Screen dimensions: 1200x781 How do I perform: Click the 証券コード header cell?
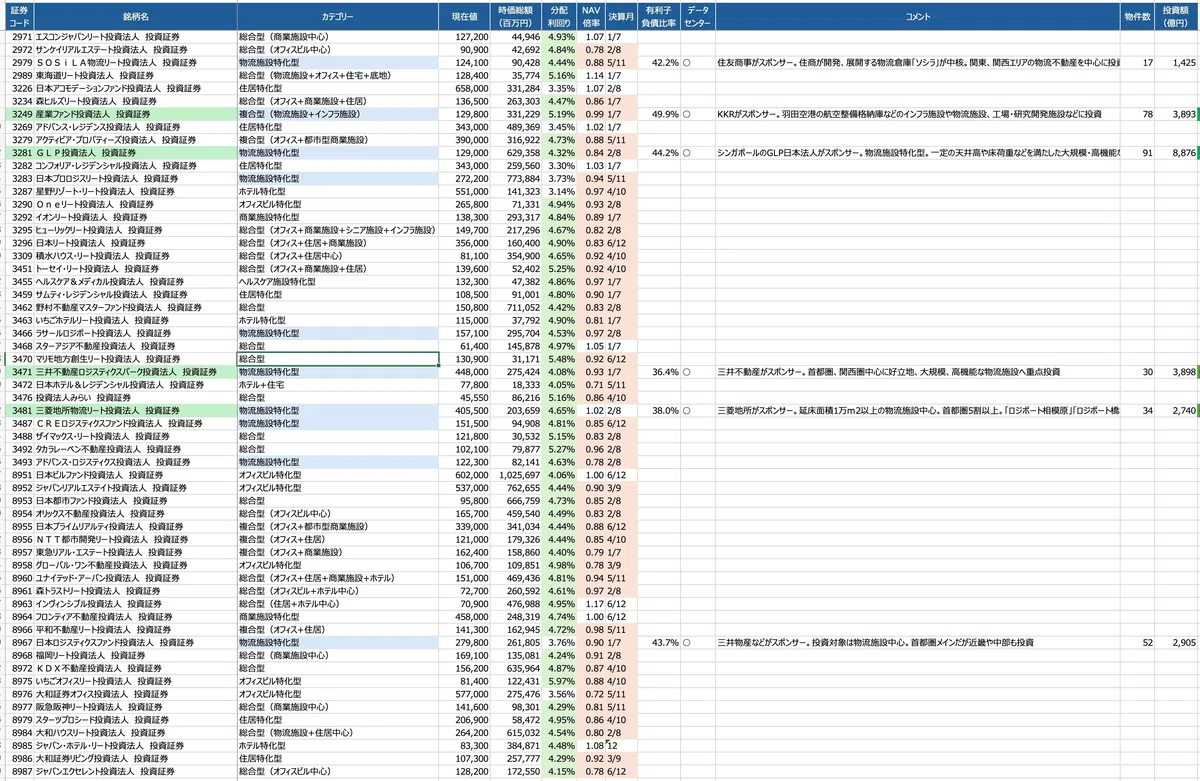(19, 17)
